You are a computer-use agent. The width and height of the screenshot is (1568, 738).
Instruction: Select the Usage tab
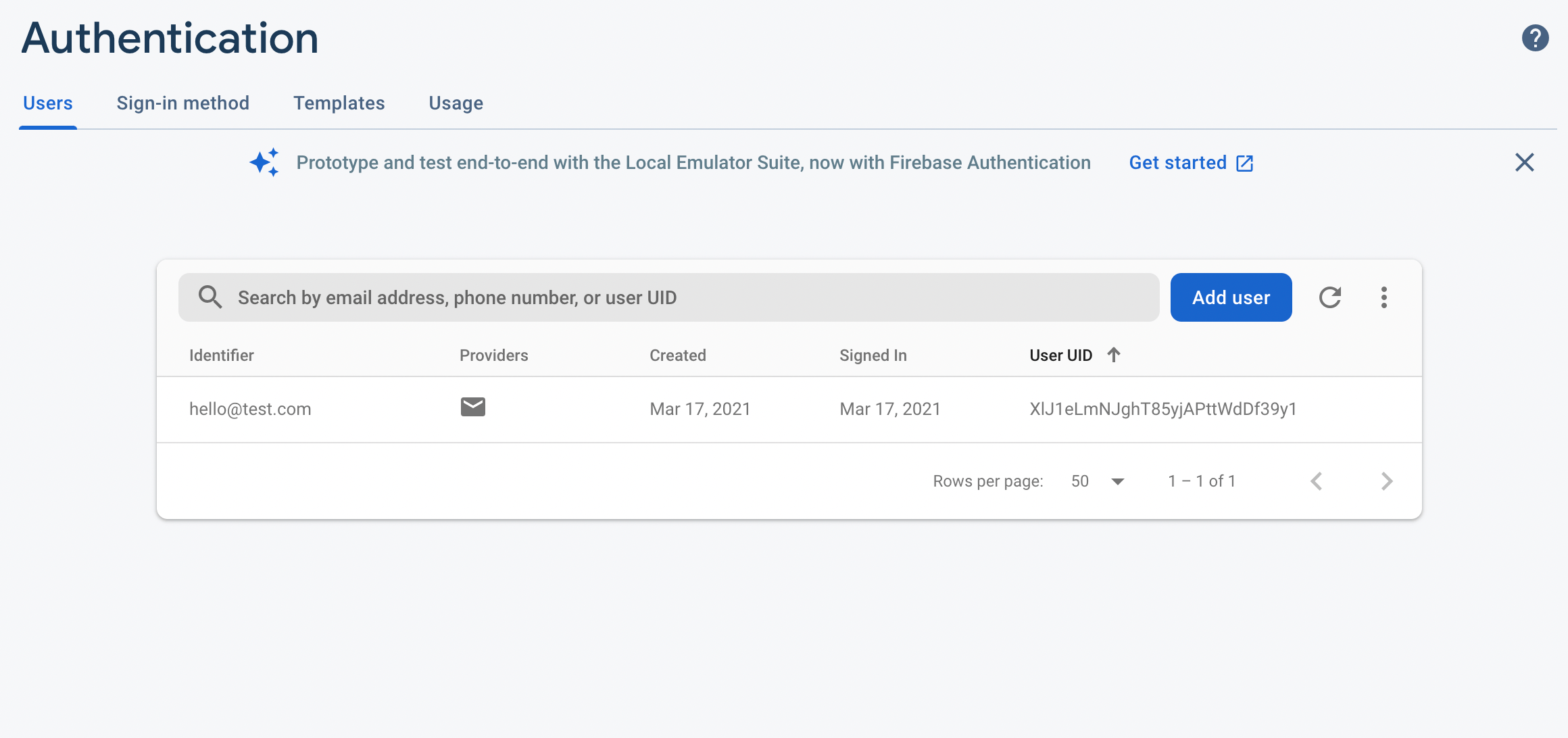pos(456,103)
